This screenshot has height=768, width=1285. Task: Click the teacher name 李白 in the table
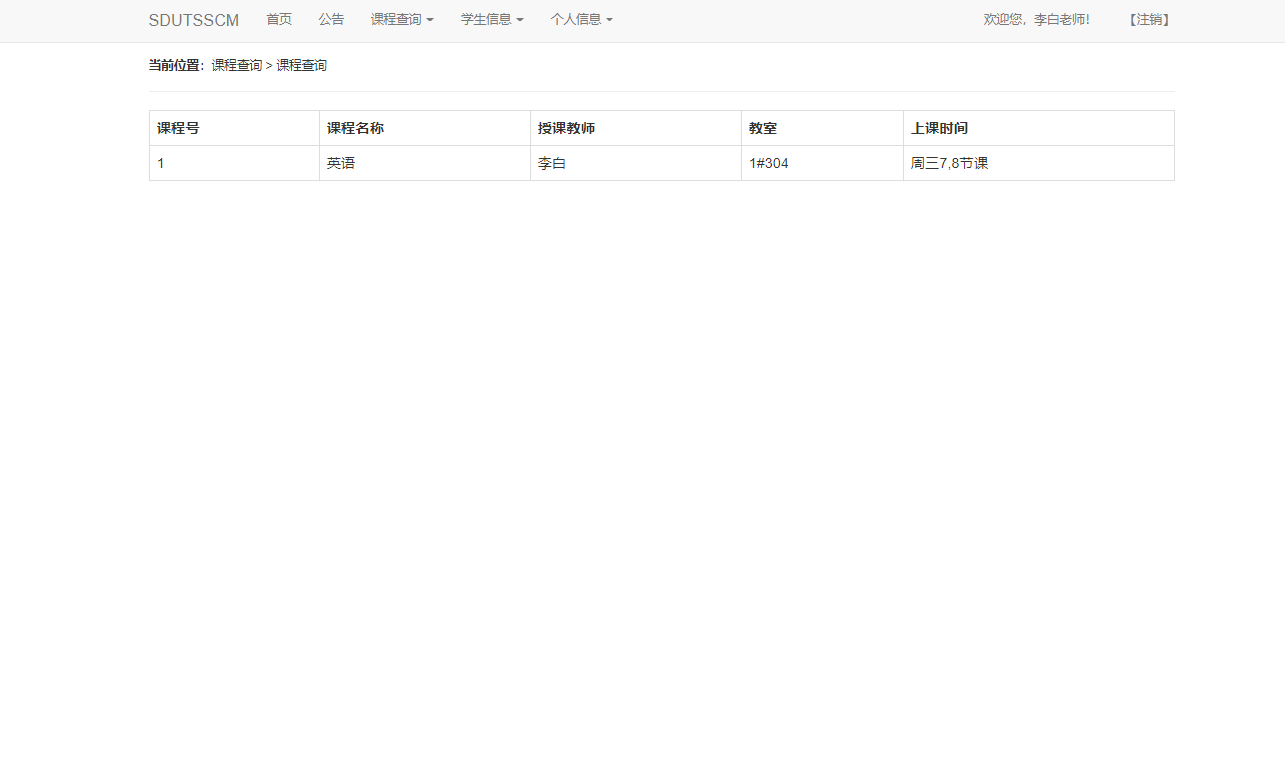(x=552, y=162)
